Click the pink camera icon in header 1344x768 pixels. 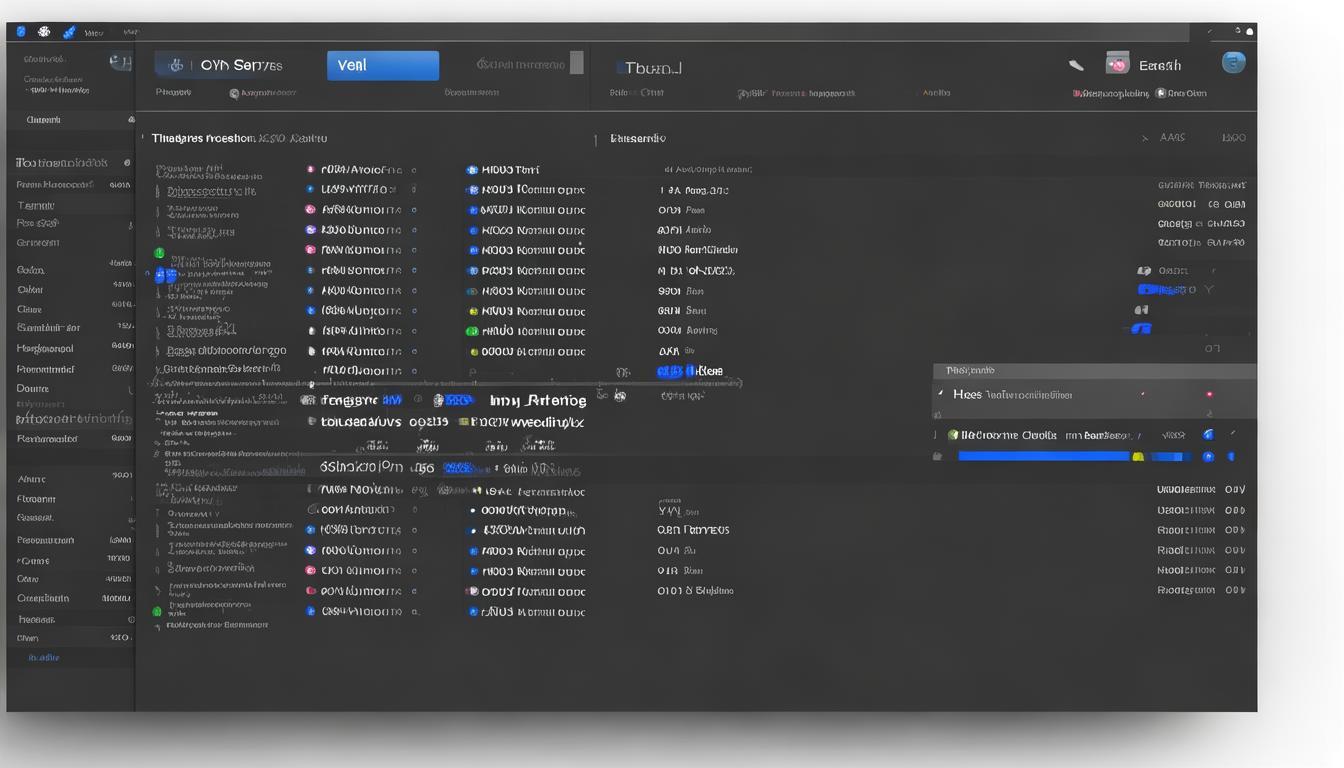tap(1117, 64)
